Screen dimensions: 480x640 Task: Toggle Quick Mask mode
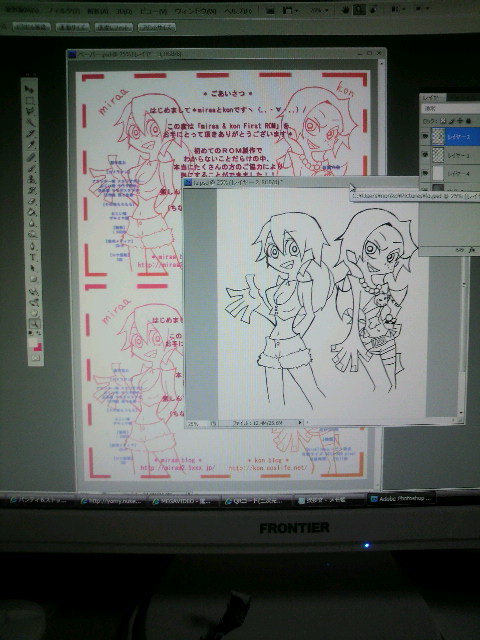coord(36,358)
